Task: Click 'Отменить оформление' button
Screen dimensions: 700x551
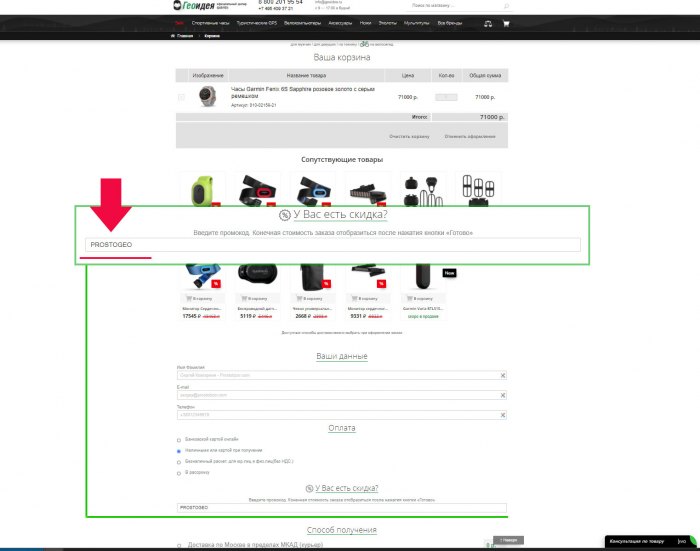Action: (470, 135)
